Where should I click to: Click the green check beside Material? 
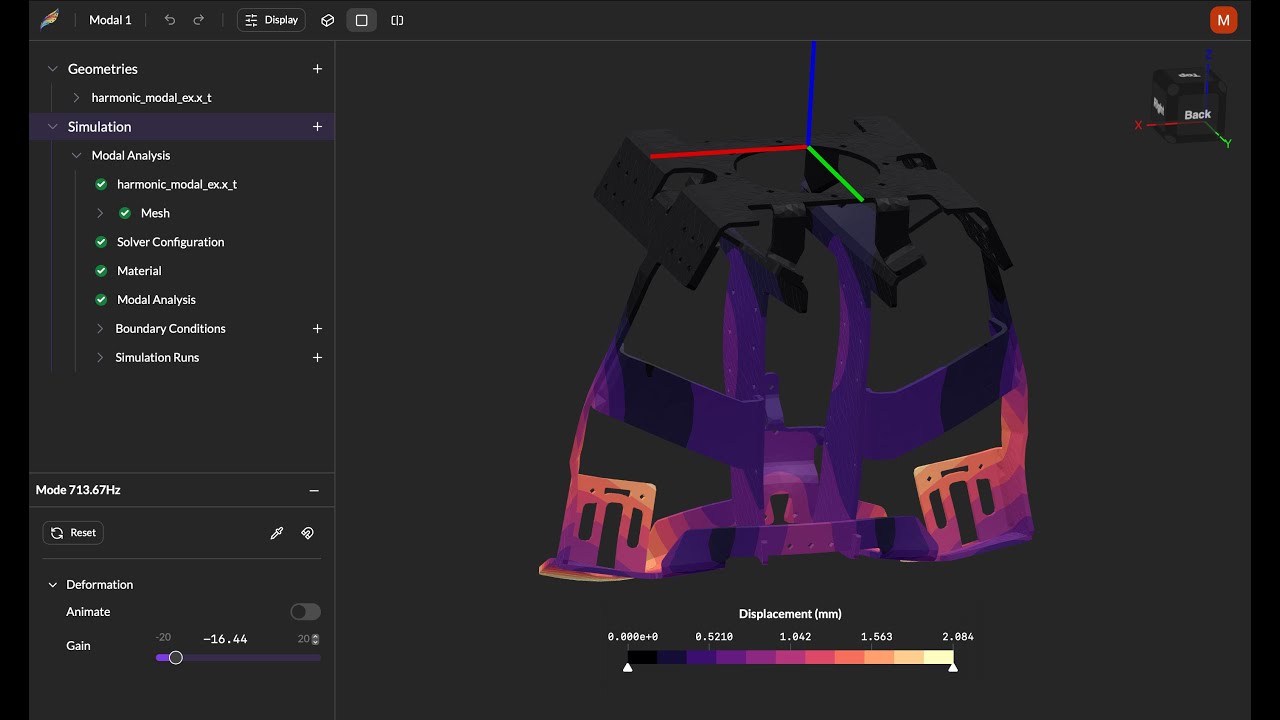pos(101,271)
